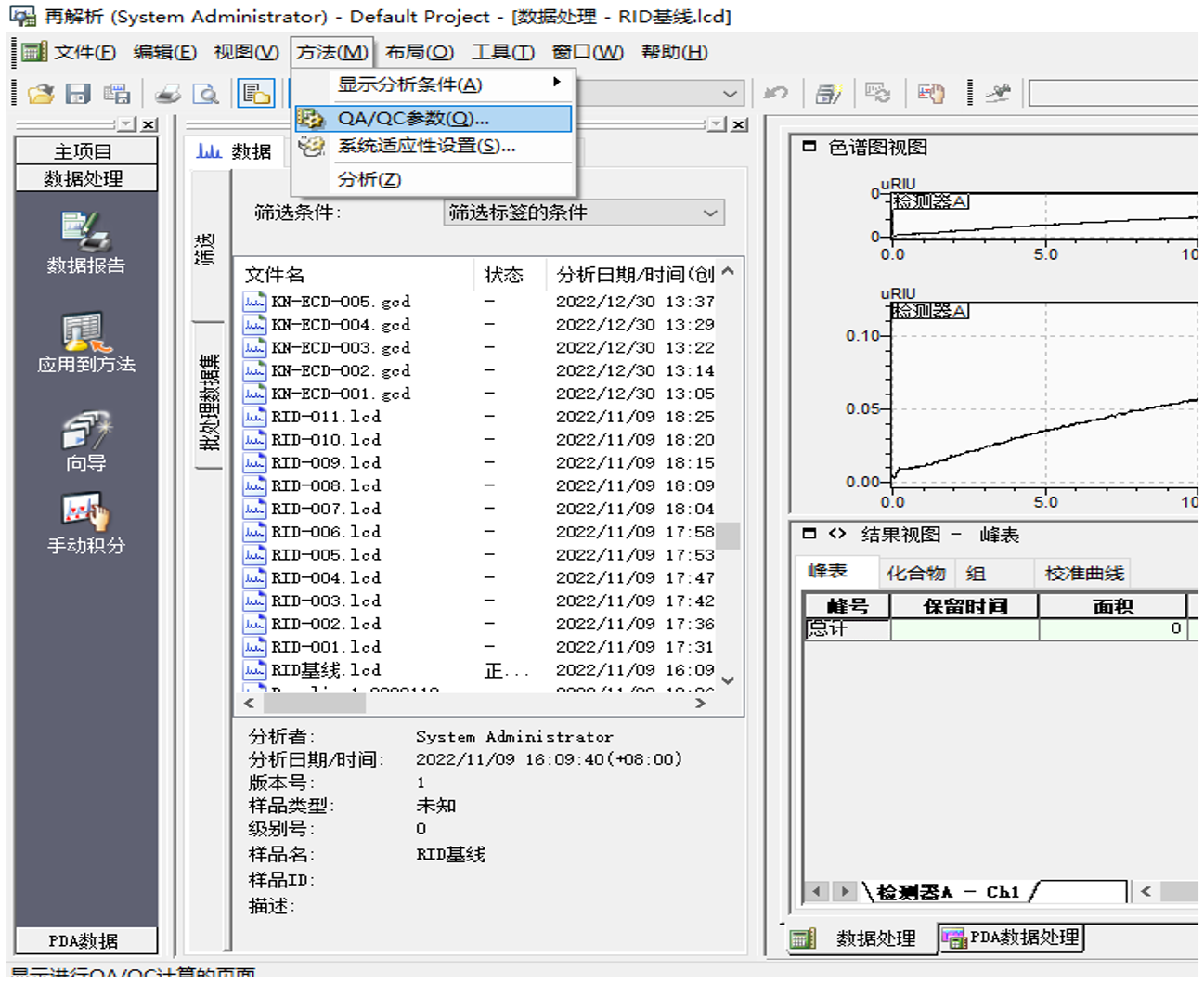This screenshot has width=1204, height=983.
Task: Click the PDA数据处理 button at bottom
Action: pyautogui.click(x=1012, y=938)
